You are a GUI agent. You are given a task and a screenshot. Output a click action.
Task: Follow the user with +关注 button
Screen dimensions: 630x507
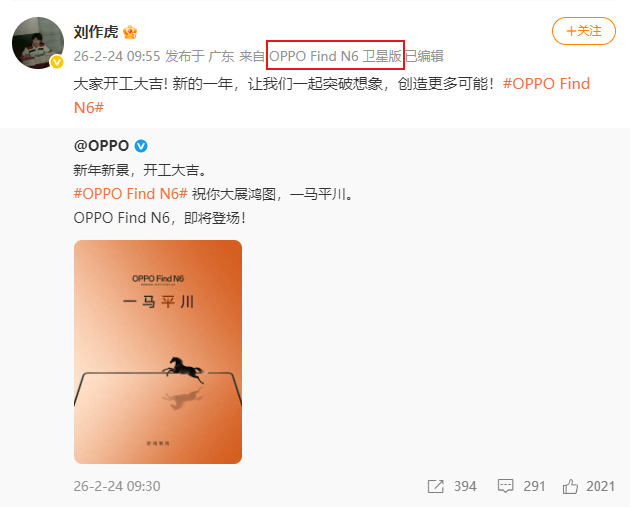[583, 31]
